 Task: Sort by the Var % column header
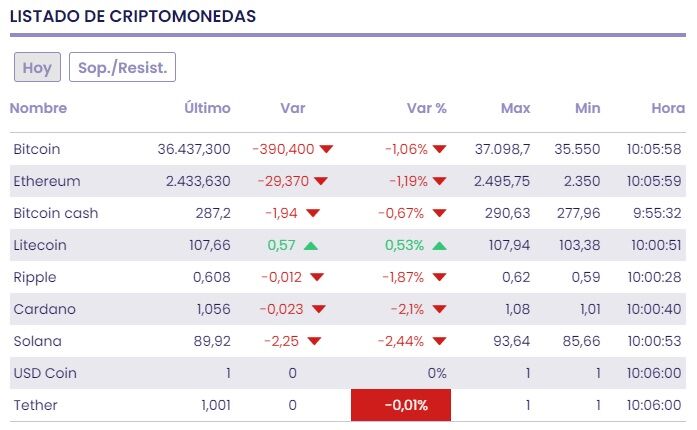click(427, 108)
